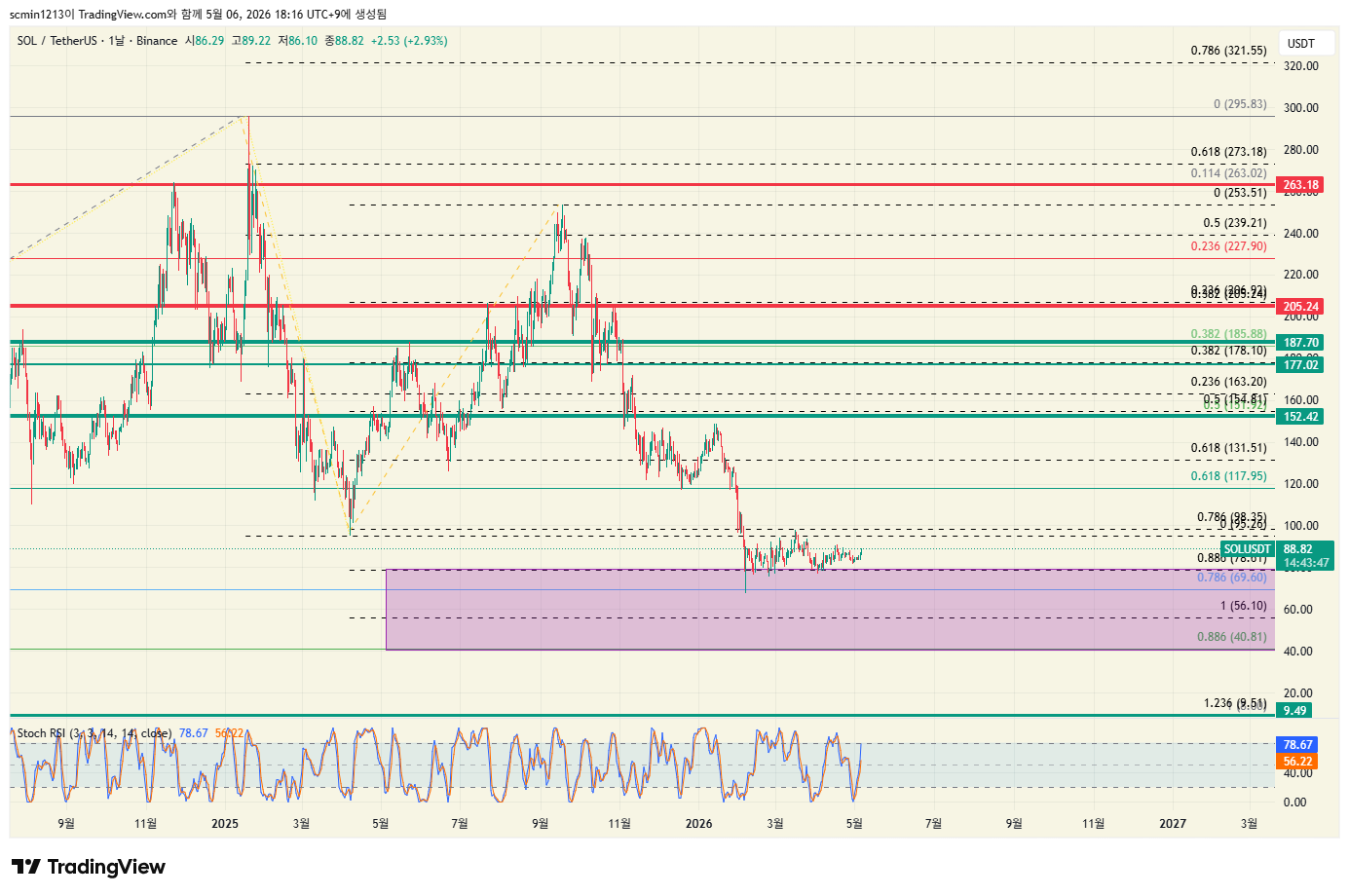Open the USDT currency selector
The height and width of the screenshot is (896, 1349).
click(1301, 44)
